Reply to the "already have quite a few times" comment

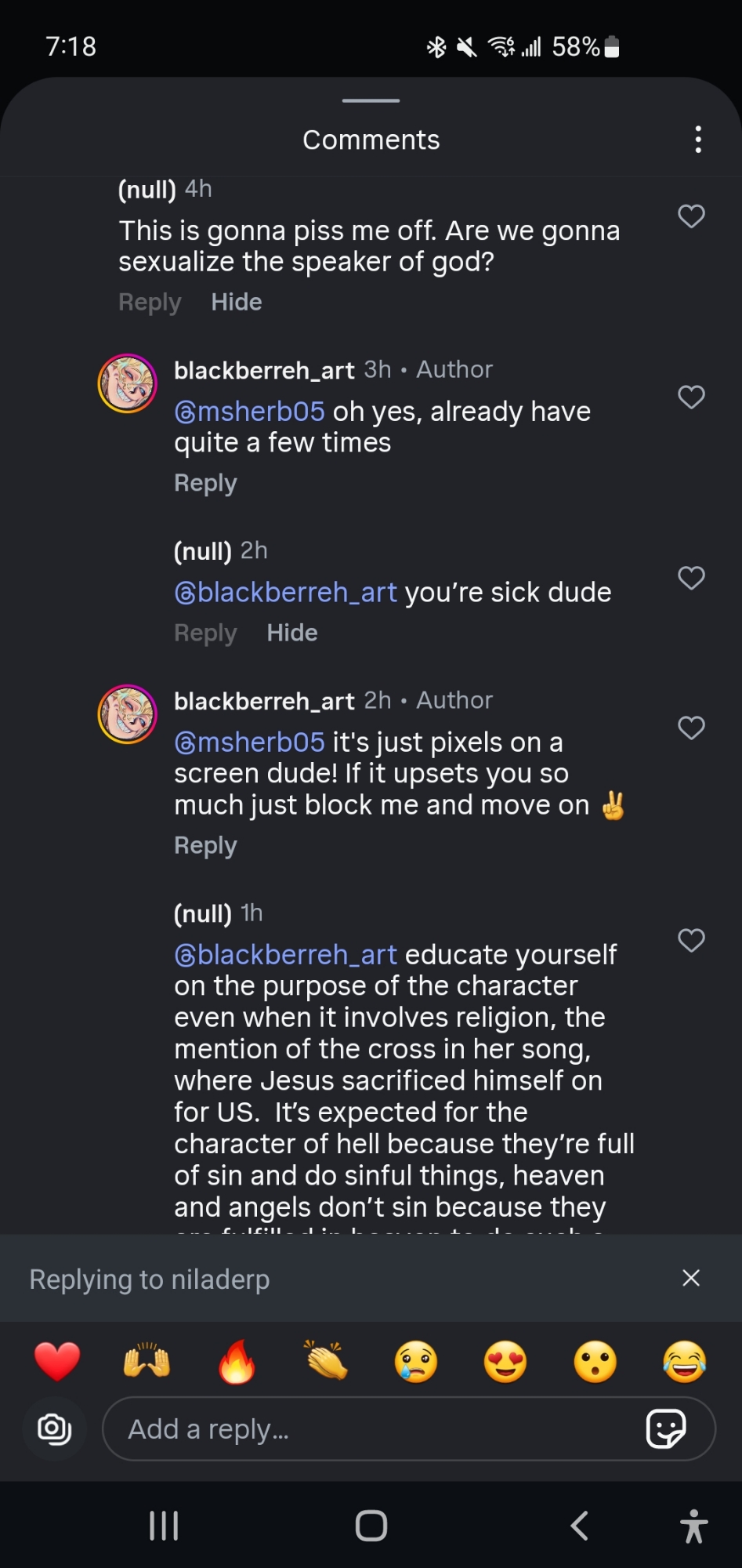(x=205, y=483)
